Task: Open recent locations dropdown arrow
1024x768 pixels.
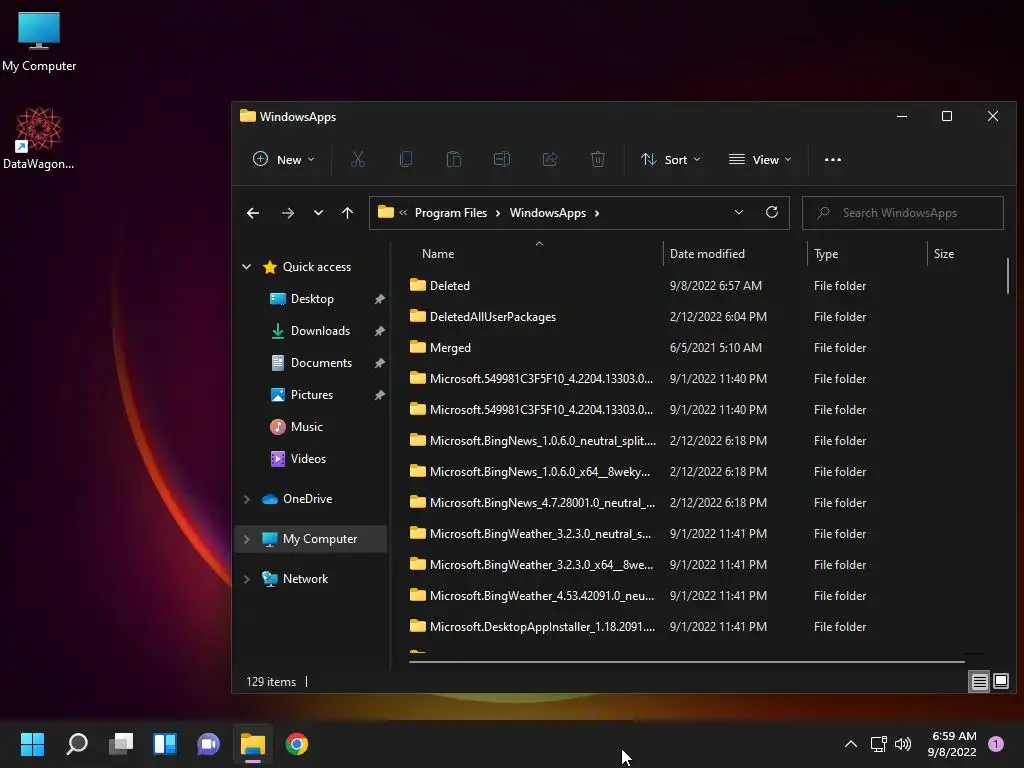Action: (x=318, y=213)
